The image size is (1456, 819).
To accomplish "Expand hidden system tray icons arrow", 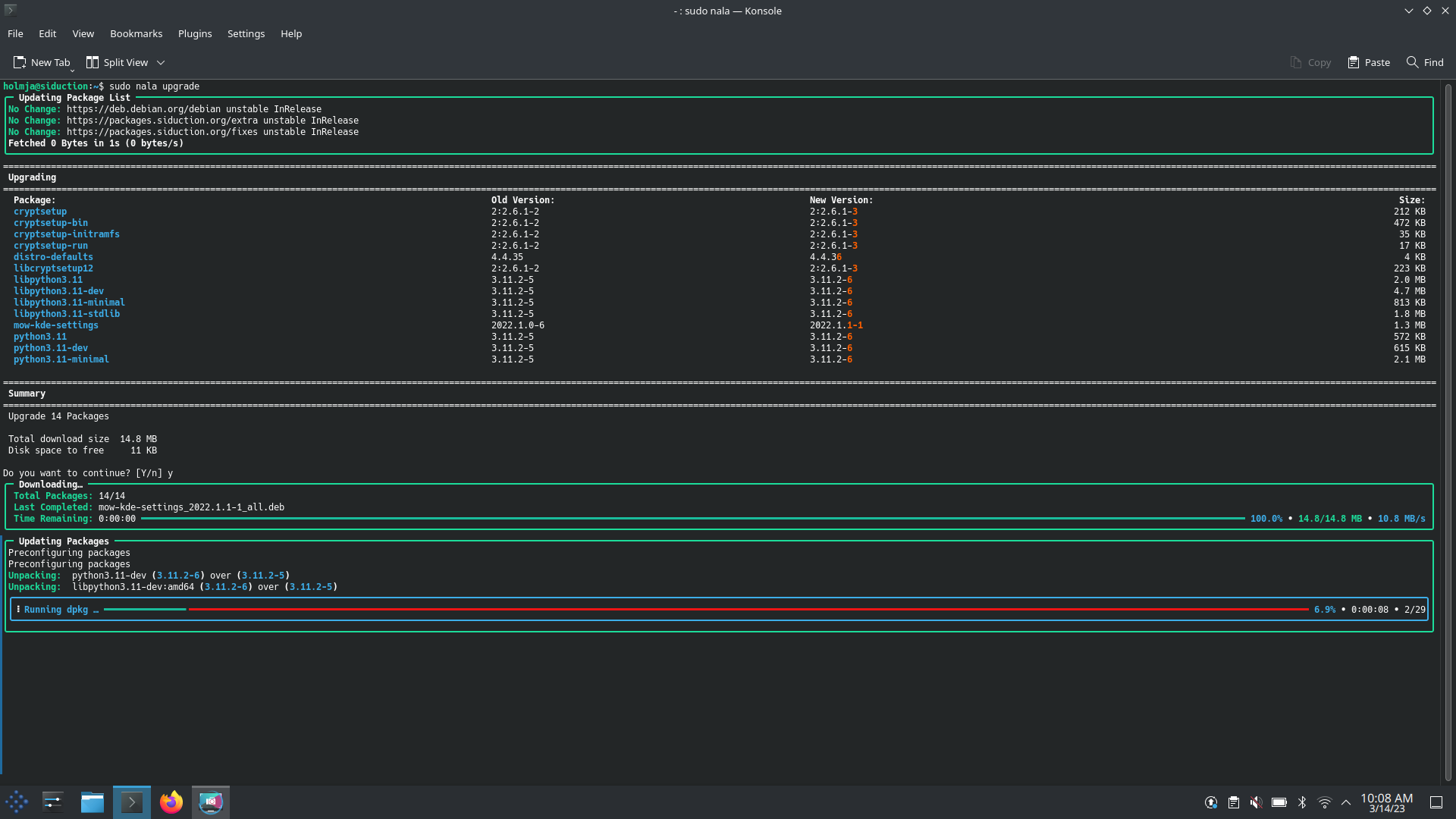I will (x=1346, y=802).
